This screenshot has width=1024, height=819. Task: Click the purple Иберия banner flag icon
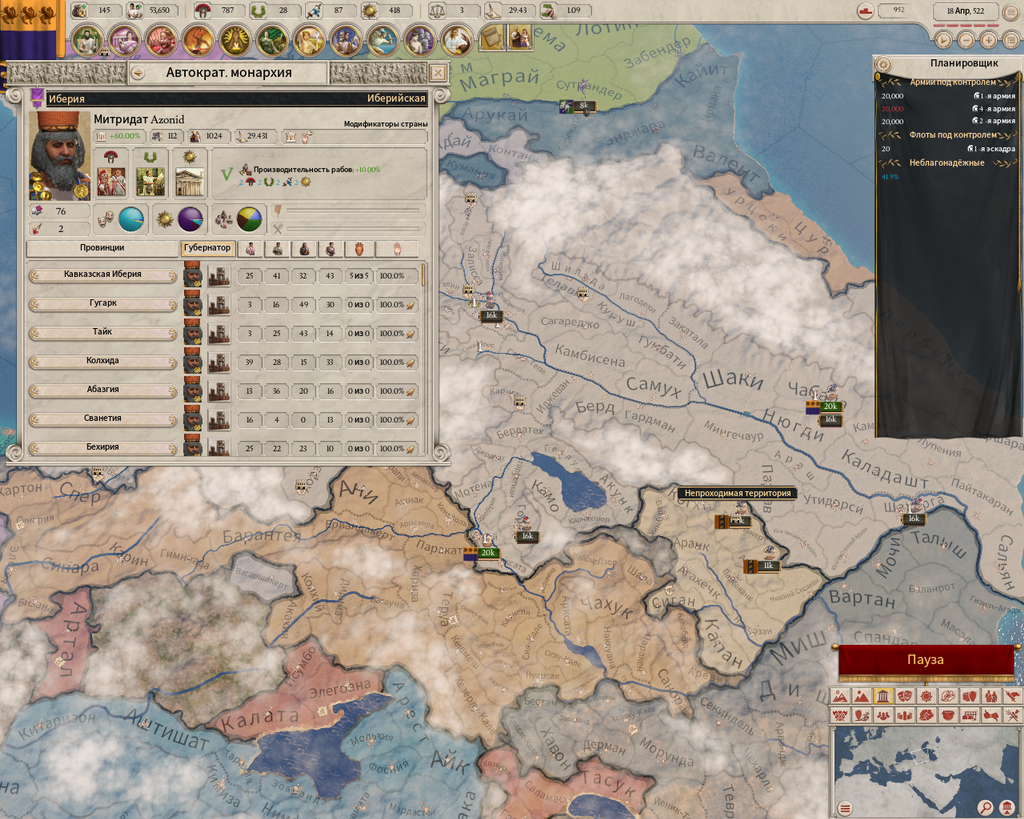pyautogui.click(x=37, y=97)
